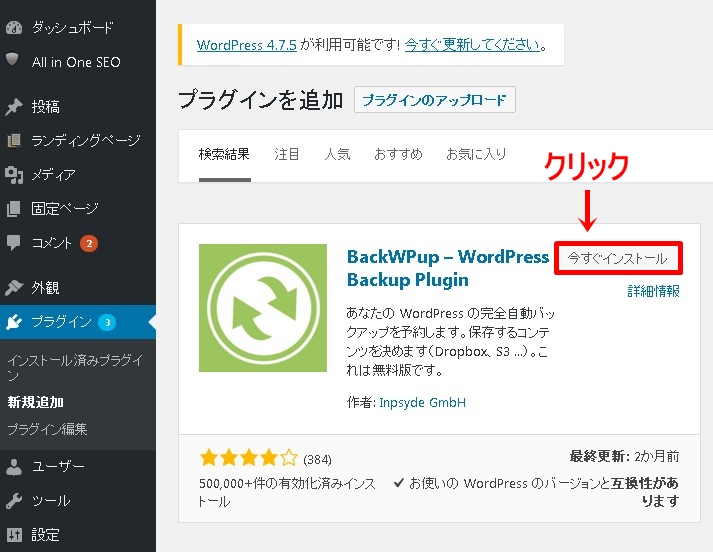Click the 外観 paintbrush icon

click(14, 287)
